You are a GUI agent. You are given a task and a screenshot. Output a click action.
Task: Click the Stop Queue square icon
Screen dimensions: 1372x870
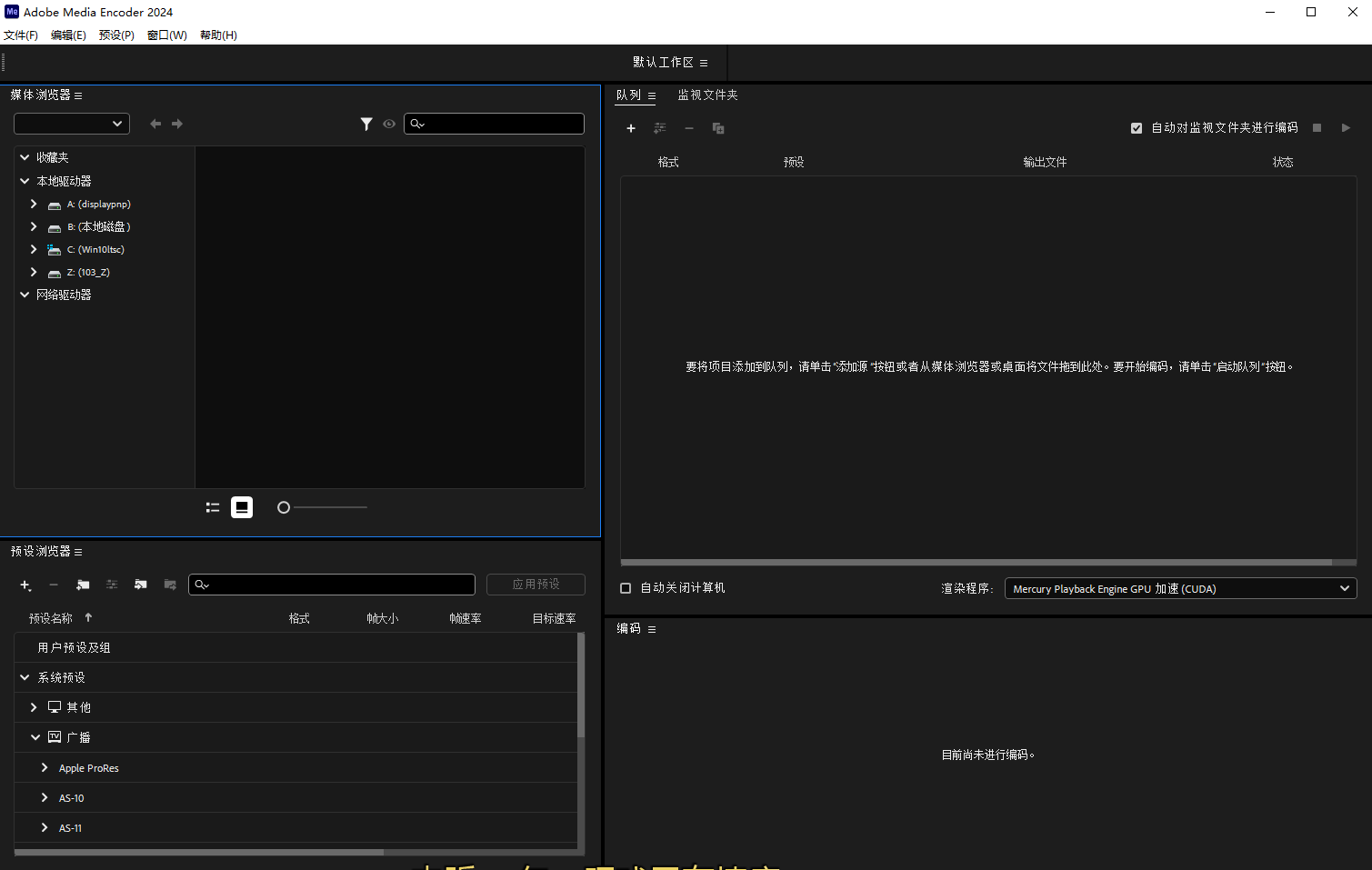click(x=1317, y=128)
